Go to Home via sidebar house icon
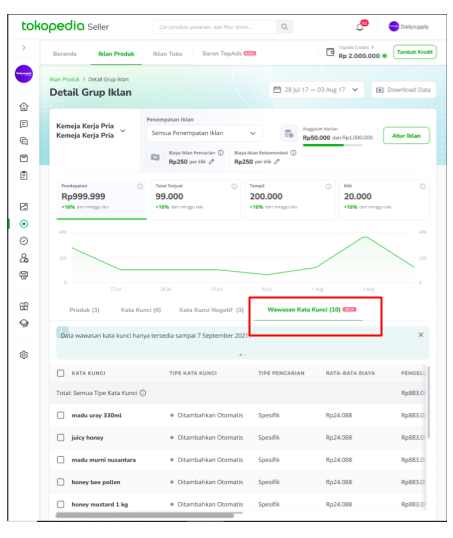 point(24,107)
